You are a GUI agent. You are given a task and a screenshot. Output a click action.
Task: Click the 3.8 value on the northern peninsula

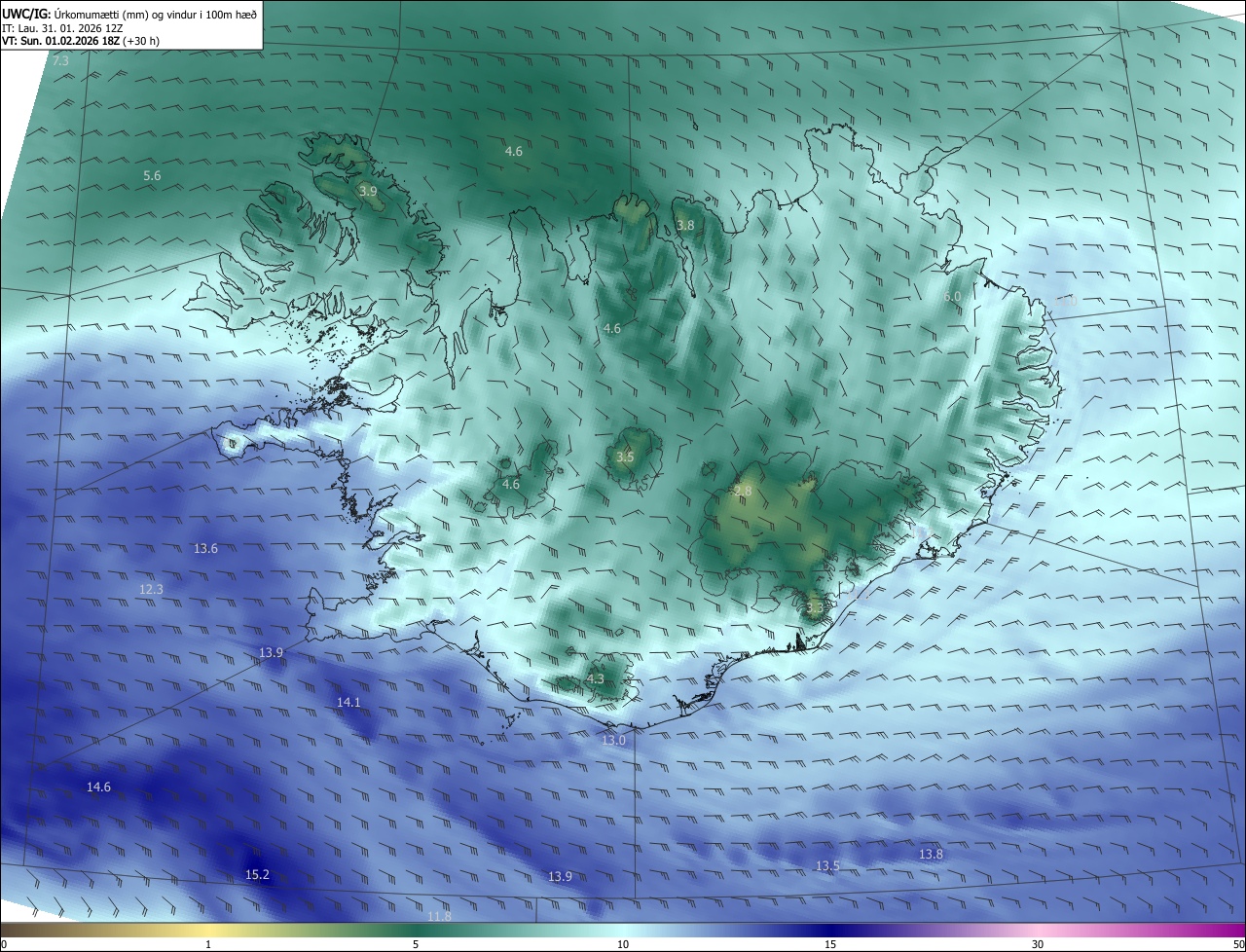point(685,226)
